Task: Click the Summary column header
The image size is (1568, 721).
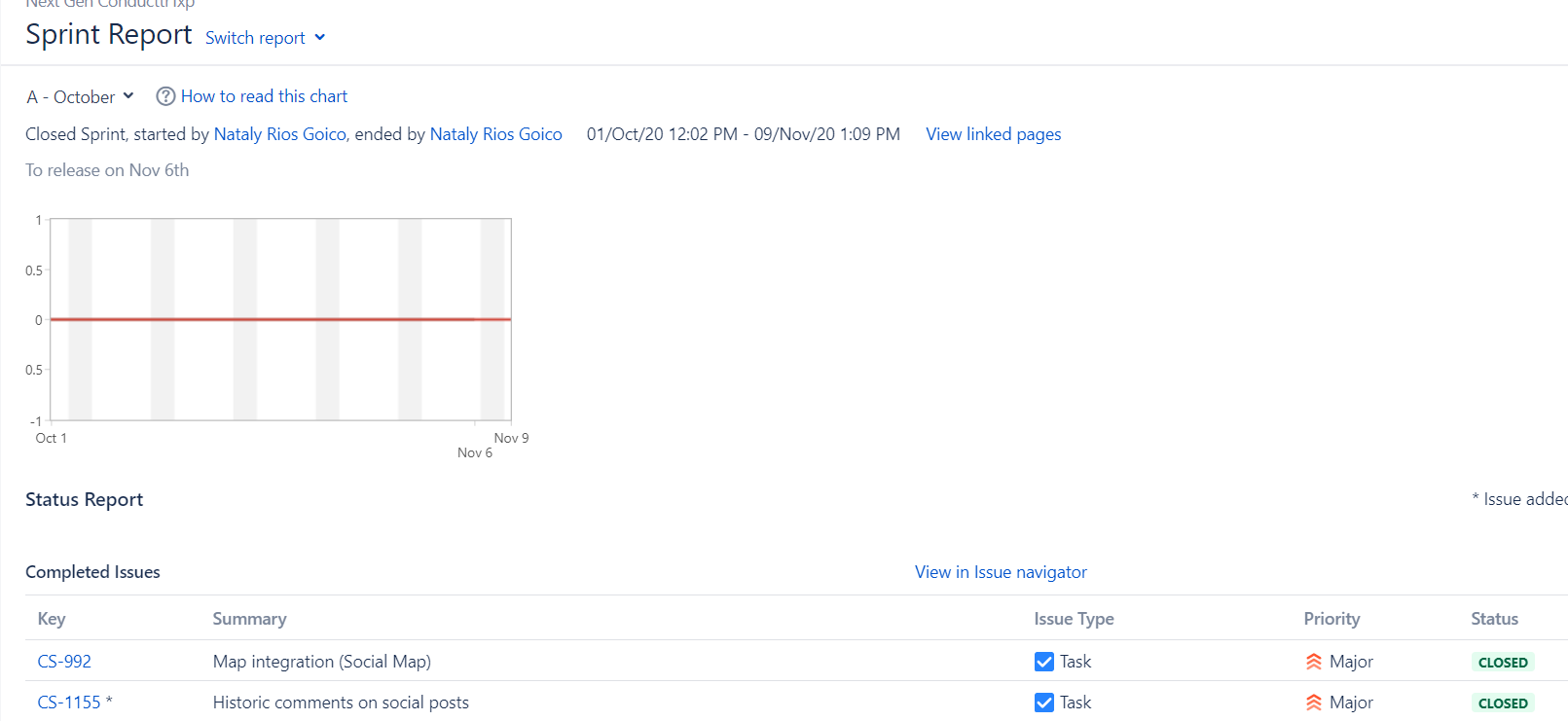Action: pyautogui.click(x=250, y=619)
